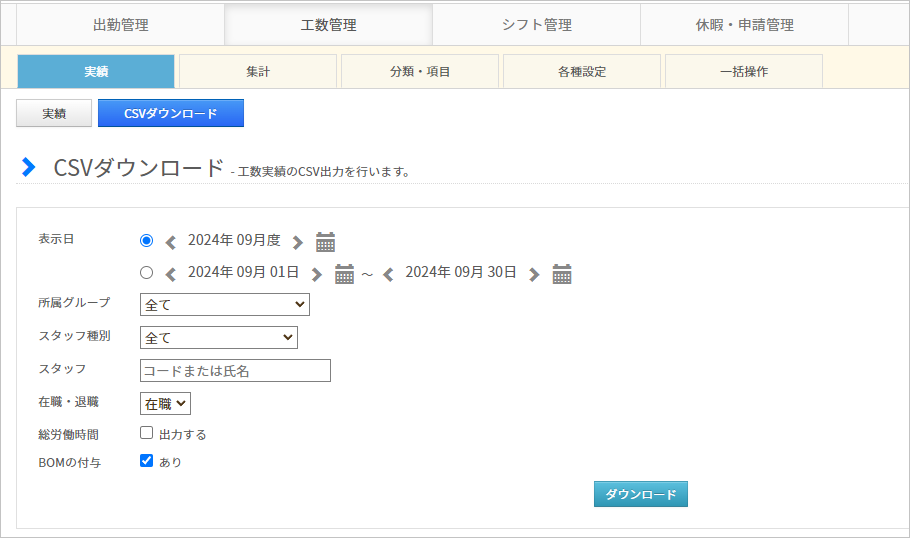Uncheck BOMの付与 あり checkbox

tap(146, 460)
